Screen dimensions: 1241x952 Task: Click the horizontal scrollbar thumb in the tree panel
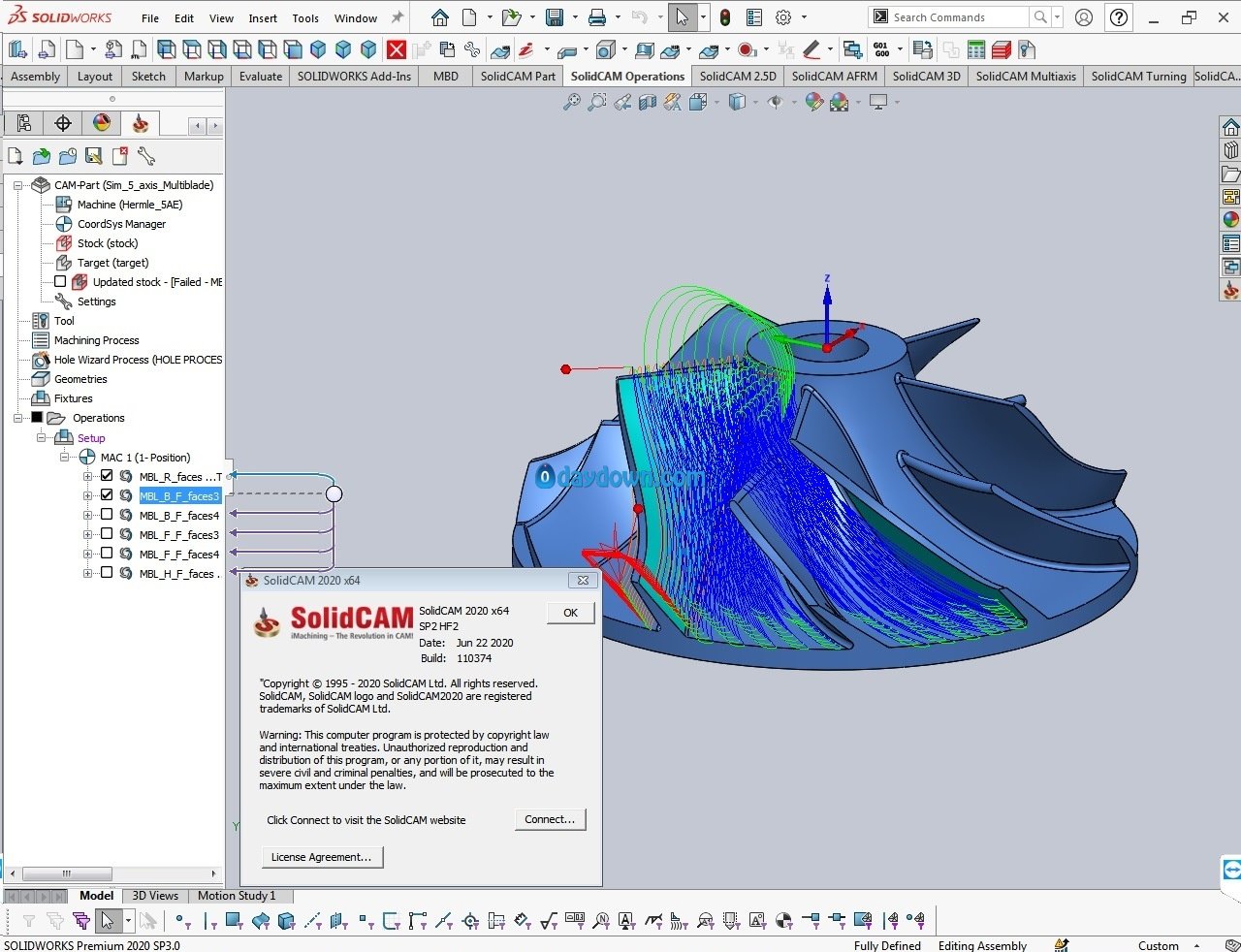pos(67,873)
